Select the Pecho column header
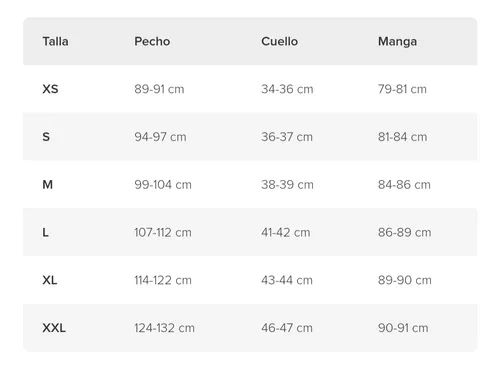The height and width of the screenshot is (369, 500). (152, 41)
